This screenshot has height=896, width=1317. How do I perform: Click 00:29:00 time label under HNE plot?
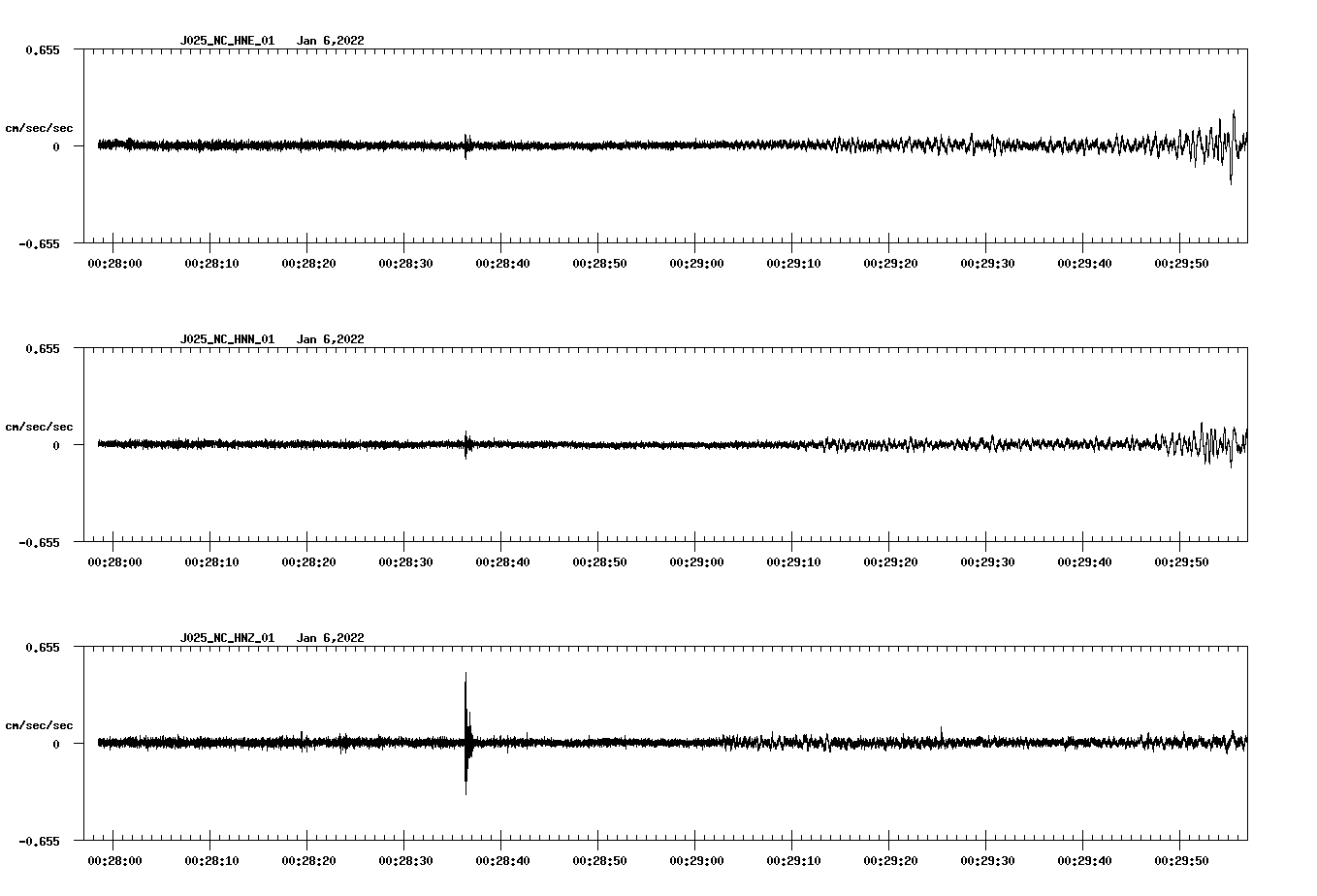pos(696,263)
